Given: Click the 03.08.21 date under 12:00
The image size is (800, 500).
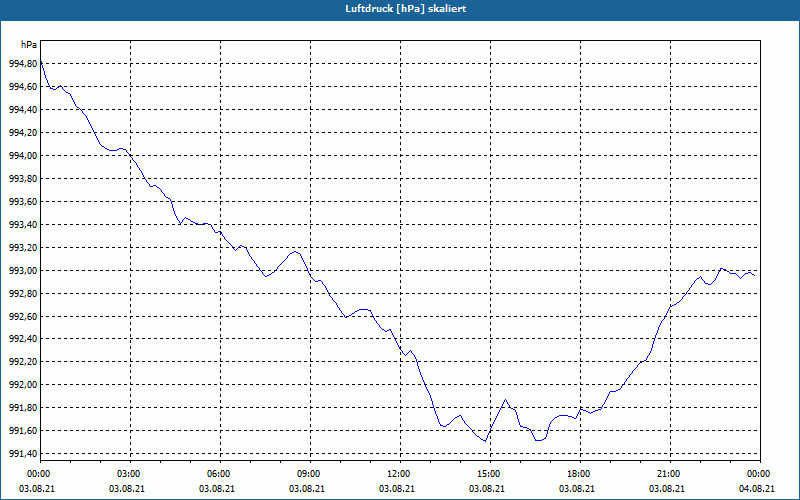Looking at the screenshot, I should [397, 488].
